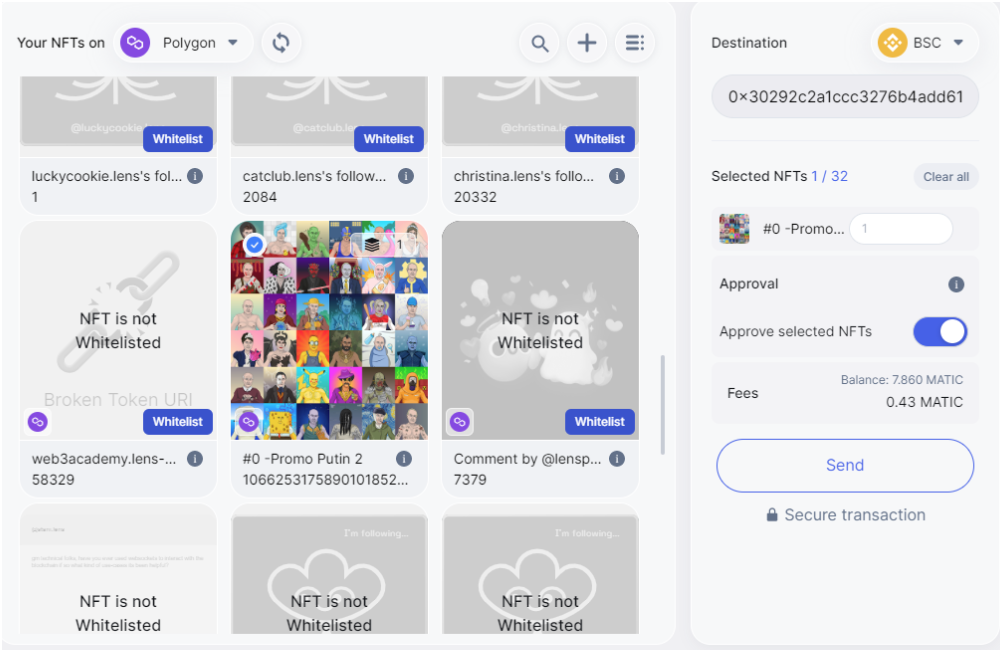Click the Promo Putin 2 NFT image
The height and width of the screenshot is (658, 1004).
click(x=329, y=331)
